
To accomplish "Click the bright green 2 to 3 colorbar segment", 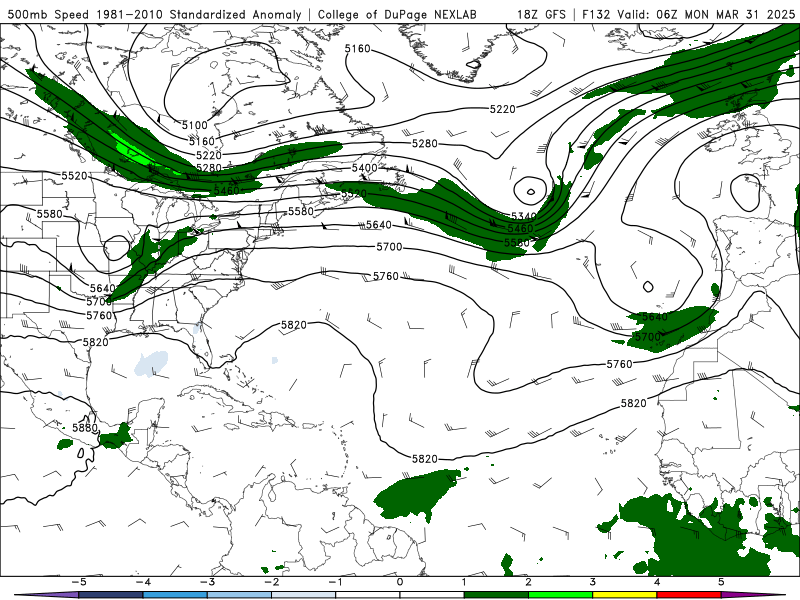I will point(560,595).
